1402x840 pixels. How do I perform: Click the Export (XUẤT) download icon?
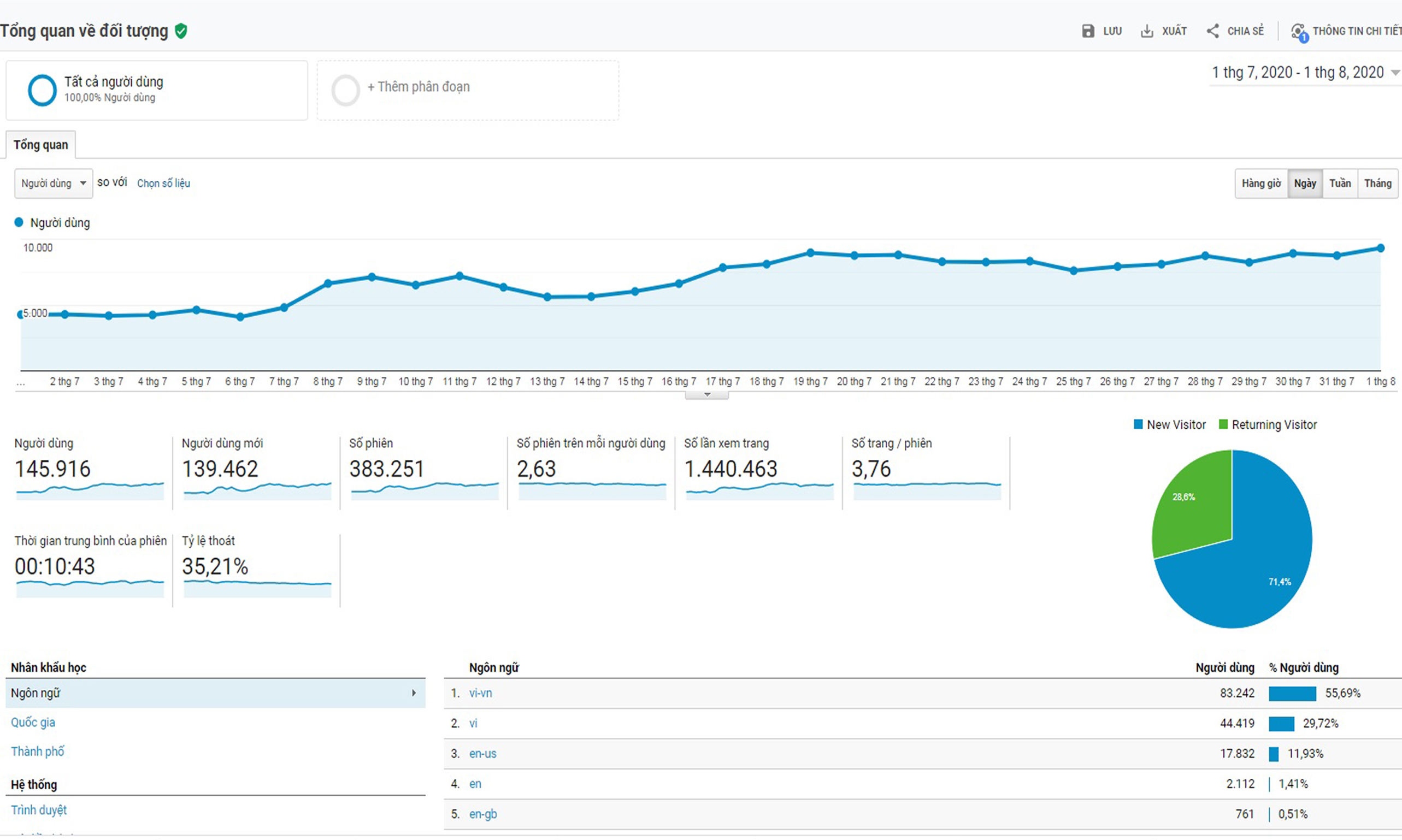[1146, 31]
